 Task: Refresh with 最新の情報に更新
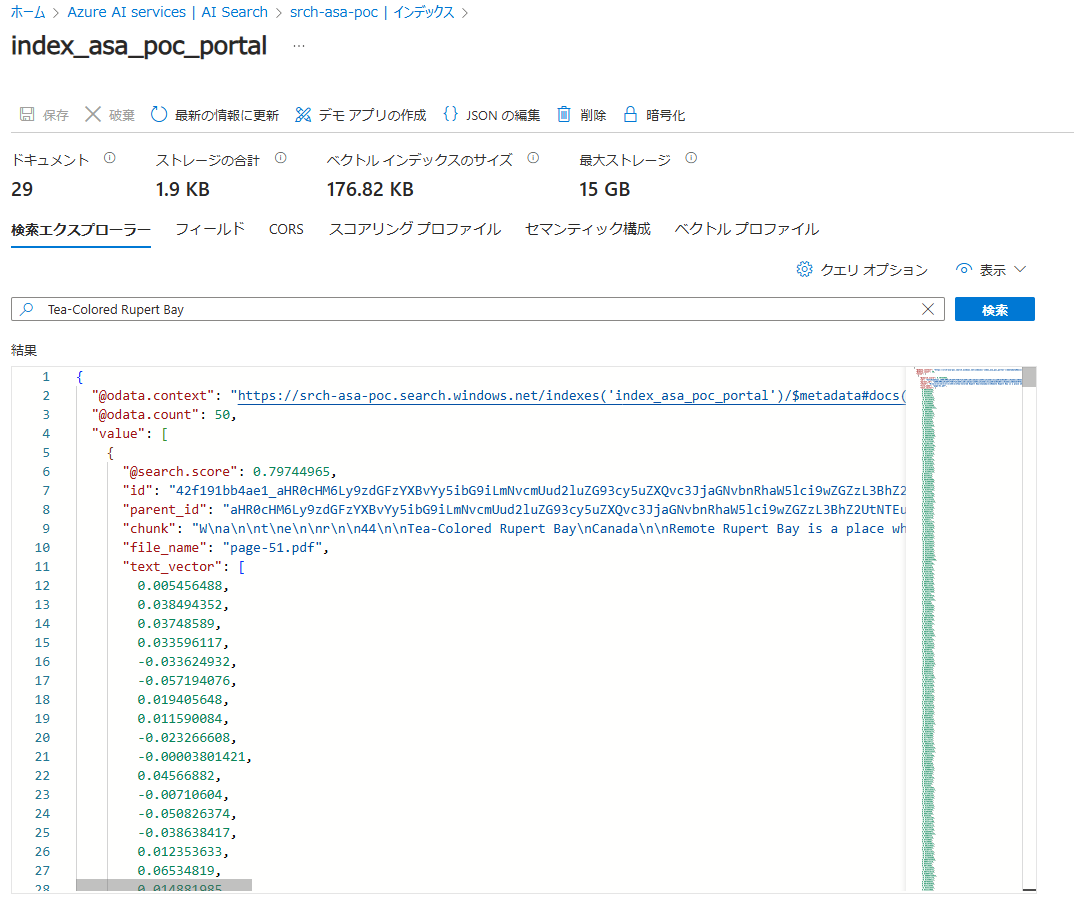tap(159, 114)
